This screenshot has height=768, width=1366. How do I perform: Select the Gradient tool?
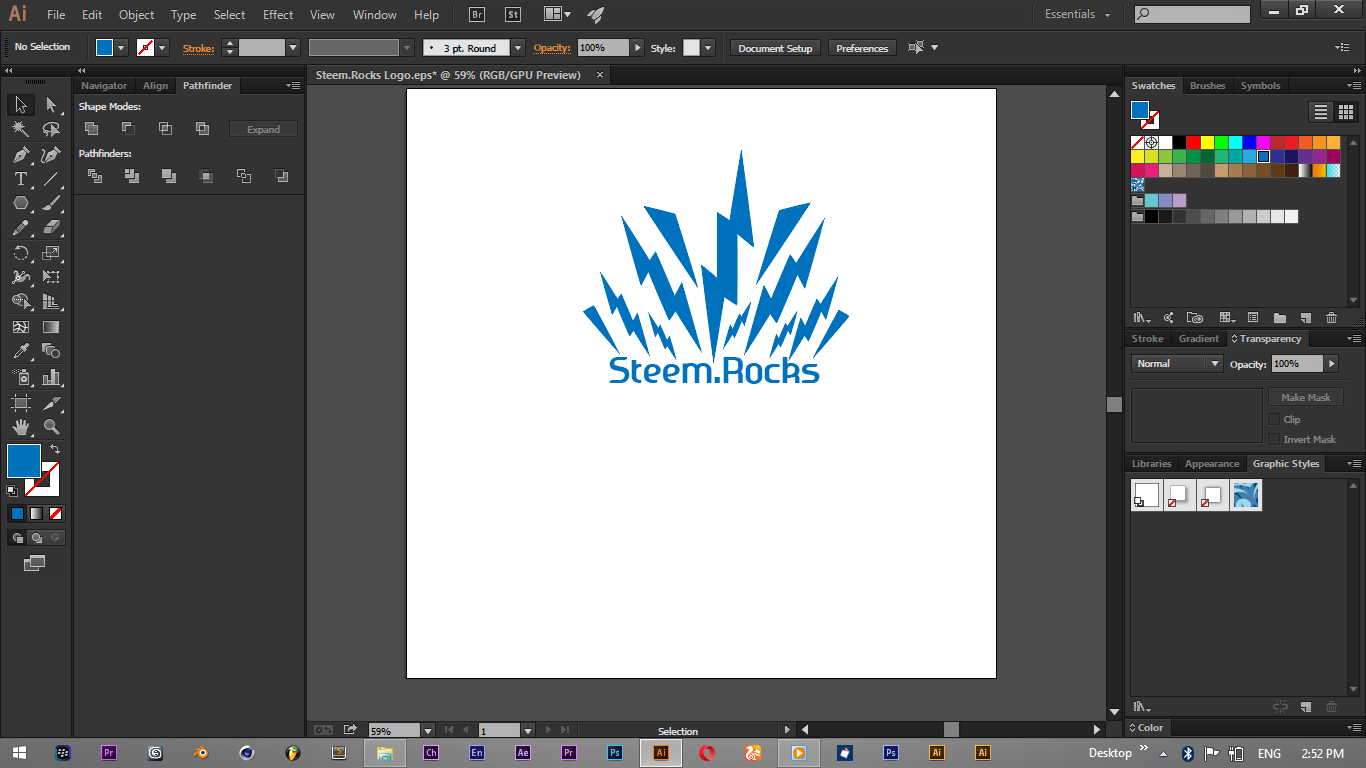click(52, 327)
